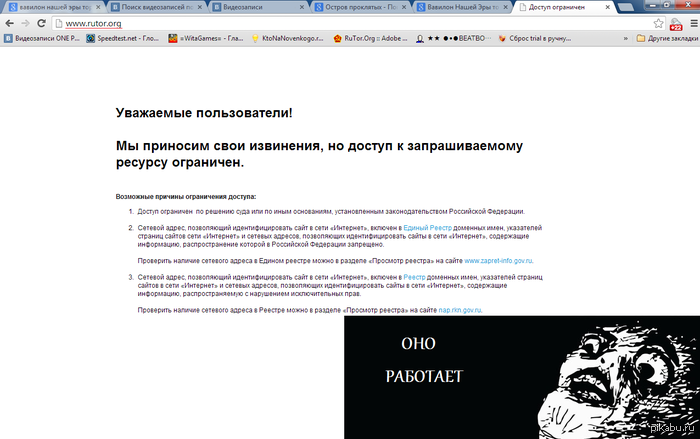Open the Chrome hamburger menu
Image resolution: width=700 pixels, height=439 pixels.
coord(694,24)
